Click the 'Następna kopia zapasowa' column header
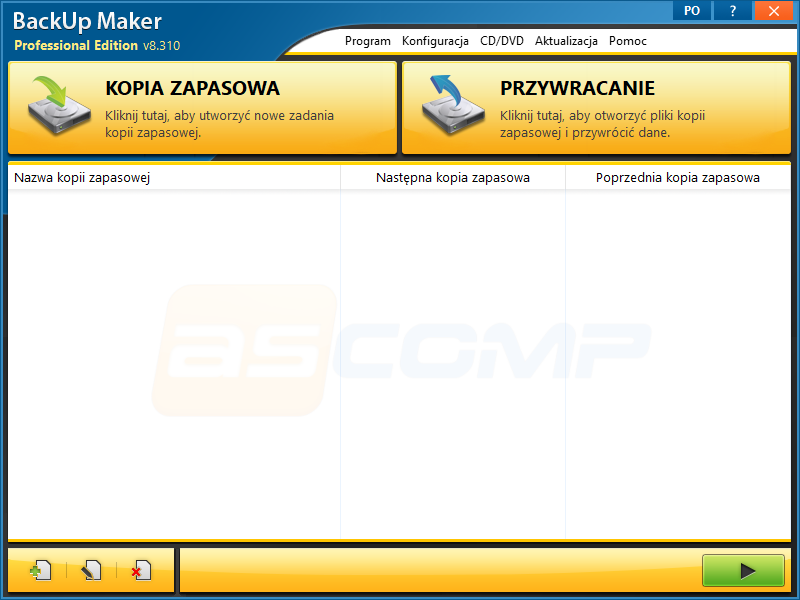The width and height of the screenshot is (800, 600). (x=453, y=178)
